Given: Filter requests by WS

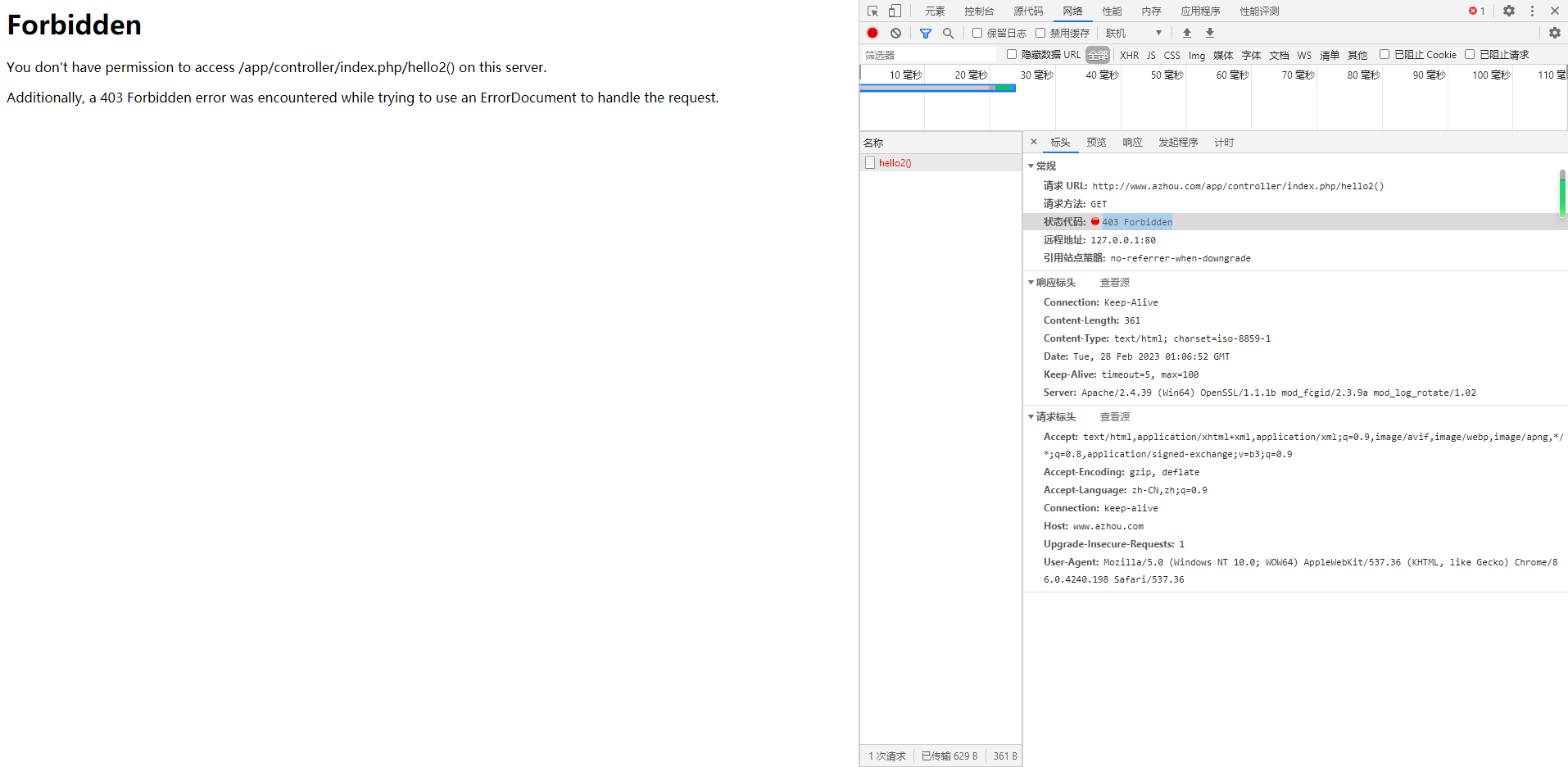Looking at the screenshot, I should (x=1304, y=55).
